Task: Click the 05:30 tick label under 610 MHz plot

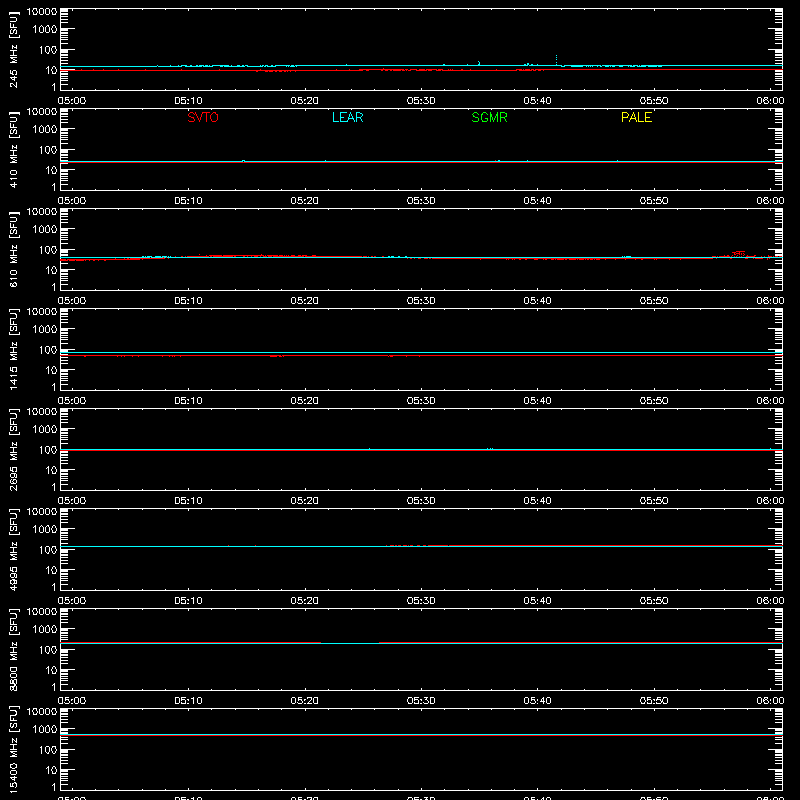Action: click(x=421, y=301)
